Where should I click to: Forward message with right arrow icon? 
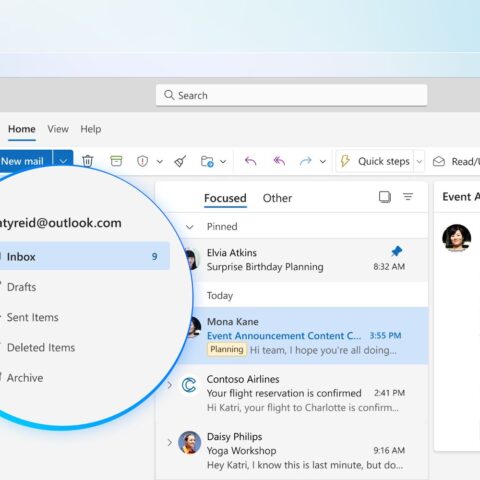306,161
